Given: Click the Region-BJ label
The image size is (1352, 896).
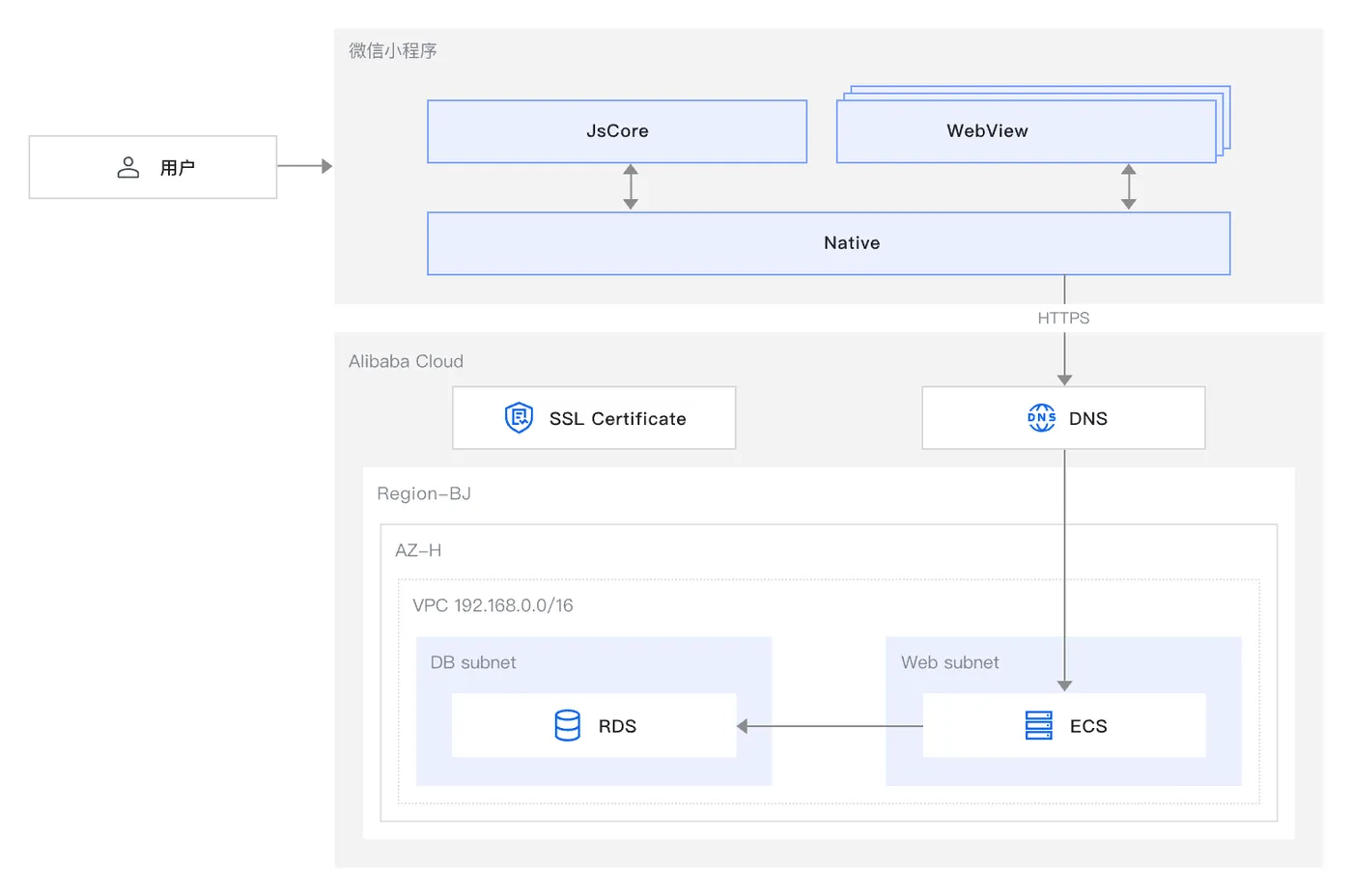Looking at the screenshot, I should (424, 493).
